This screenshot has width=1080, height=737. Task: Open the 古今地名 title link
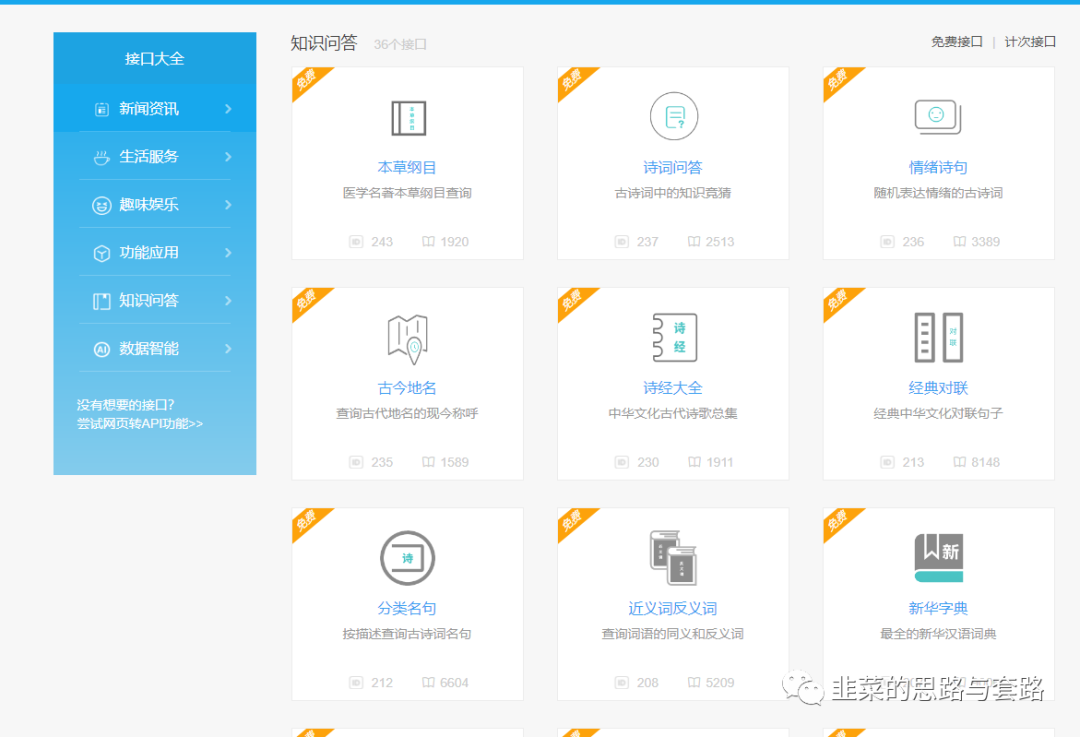(407, 388)
